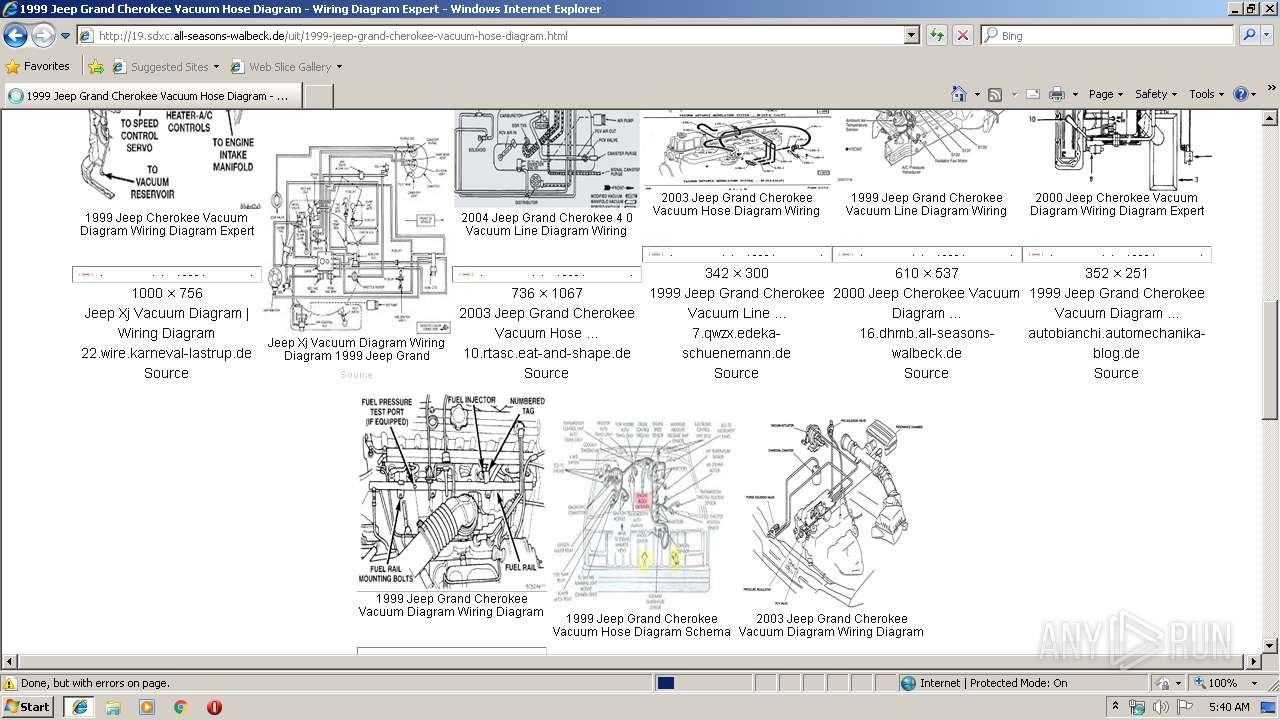Select the 1999 Jeep Grand Cherokee tab
Screen dimensions: 1280x720
[151, 96]
